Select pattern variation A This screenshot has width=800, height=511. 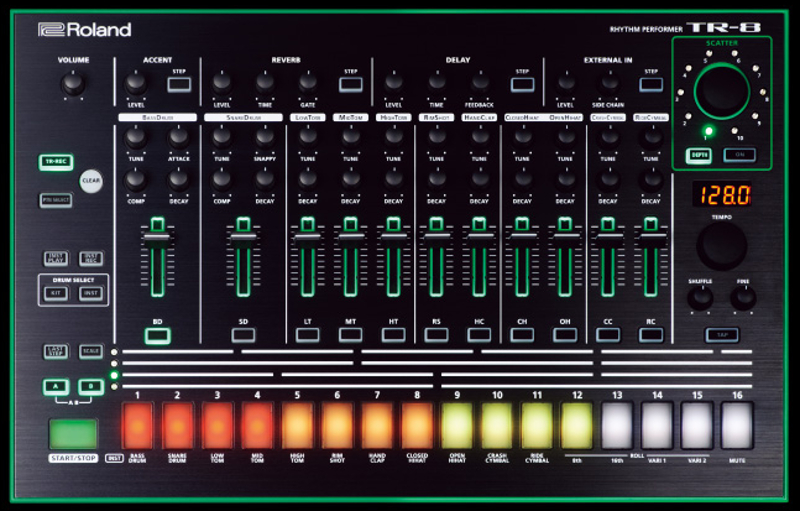click(x=56, y=387)
